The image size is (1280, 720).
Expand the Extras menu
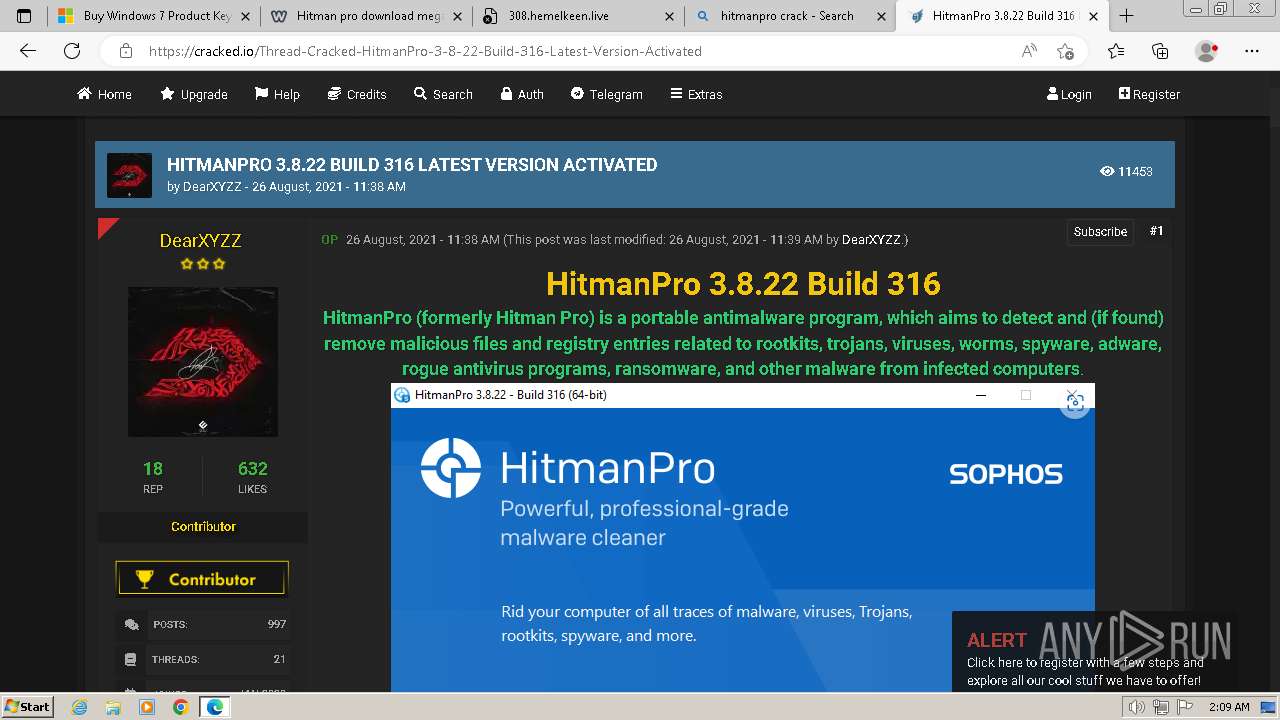click(696, 94)
